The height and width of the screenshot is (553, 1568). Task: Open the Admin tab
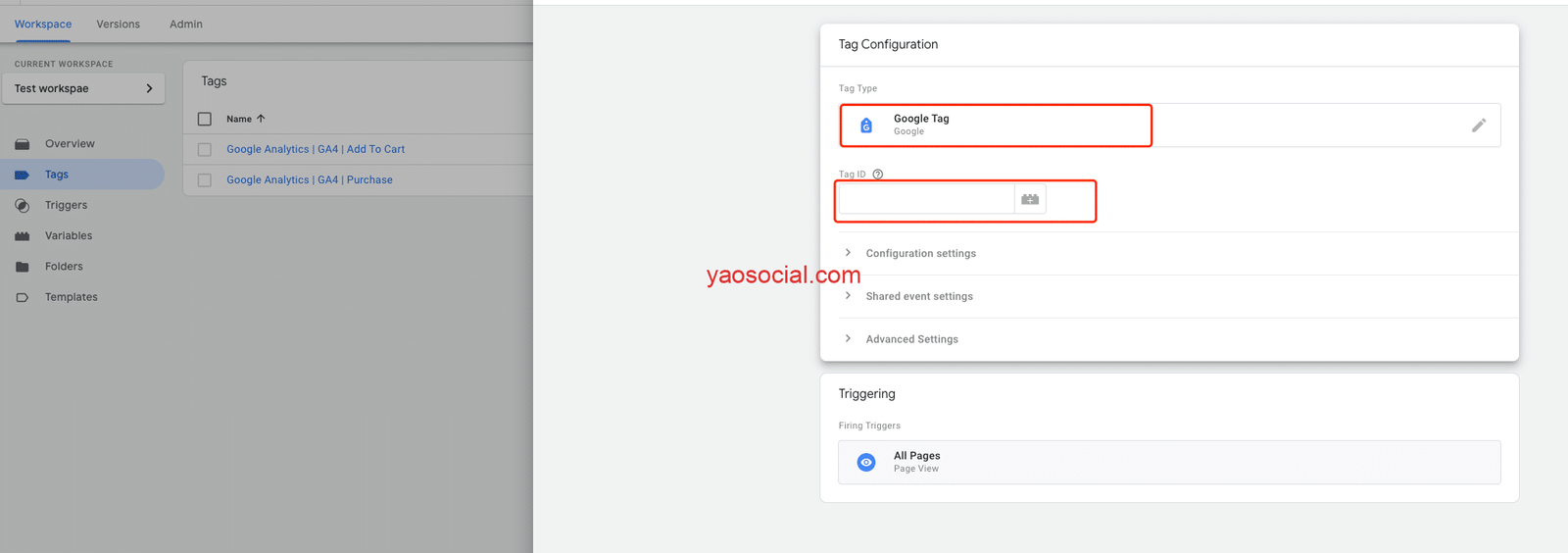coord(186,24)
